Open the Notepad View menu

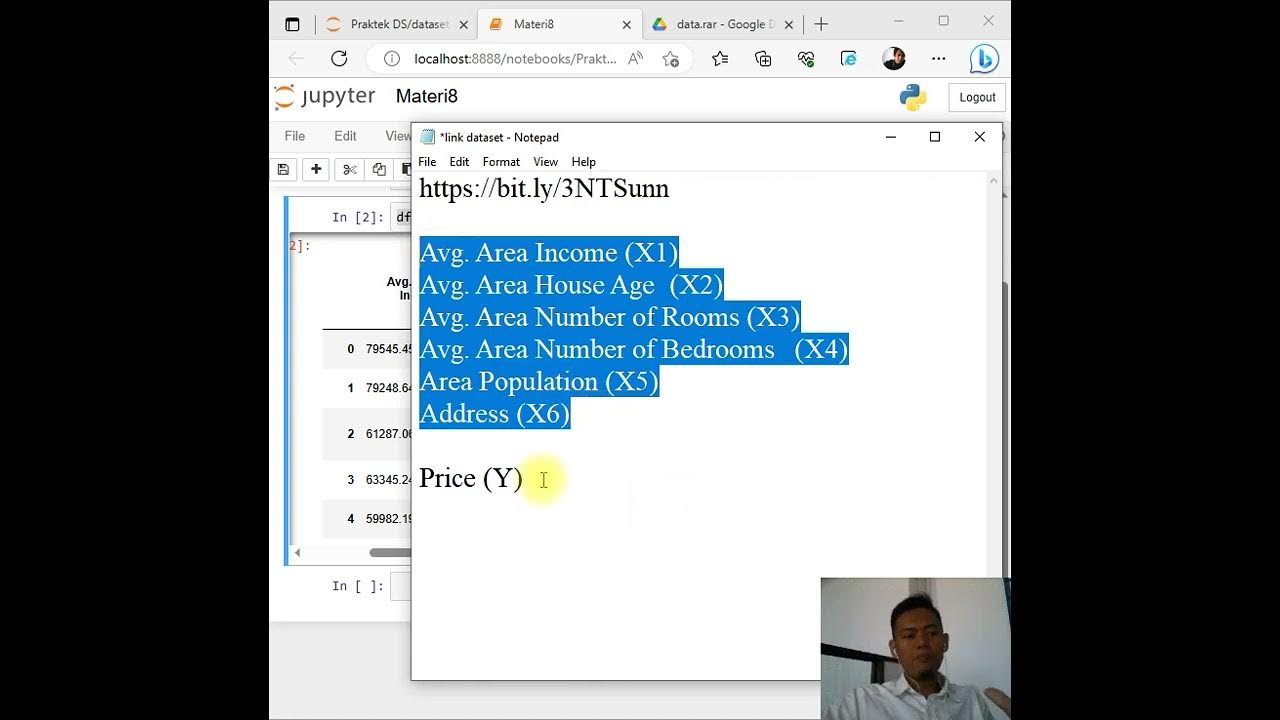(545, 161)
